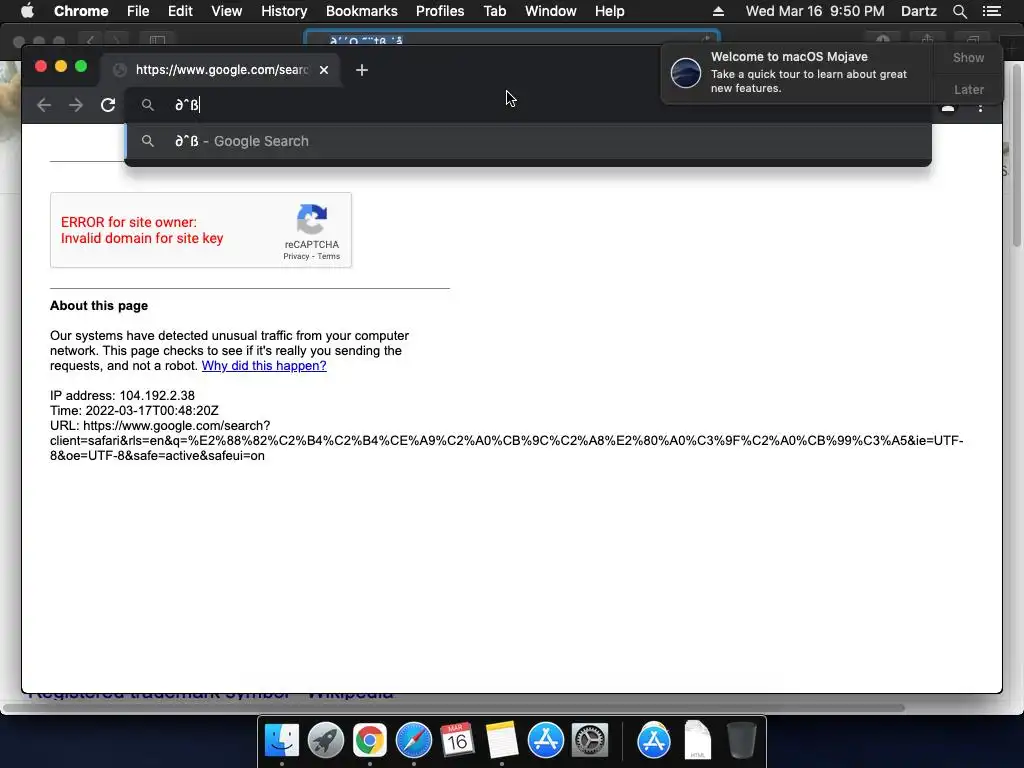1024x768 pixels.
Task: Click the IP address 104.192.2.38 text
Action: point(122,396)
